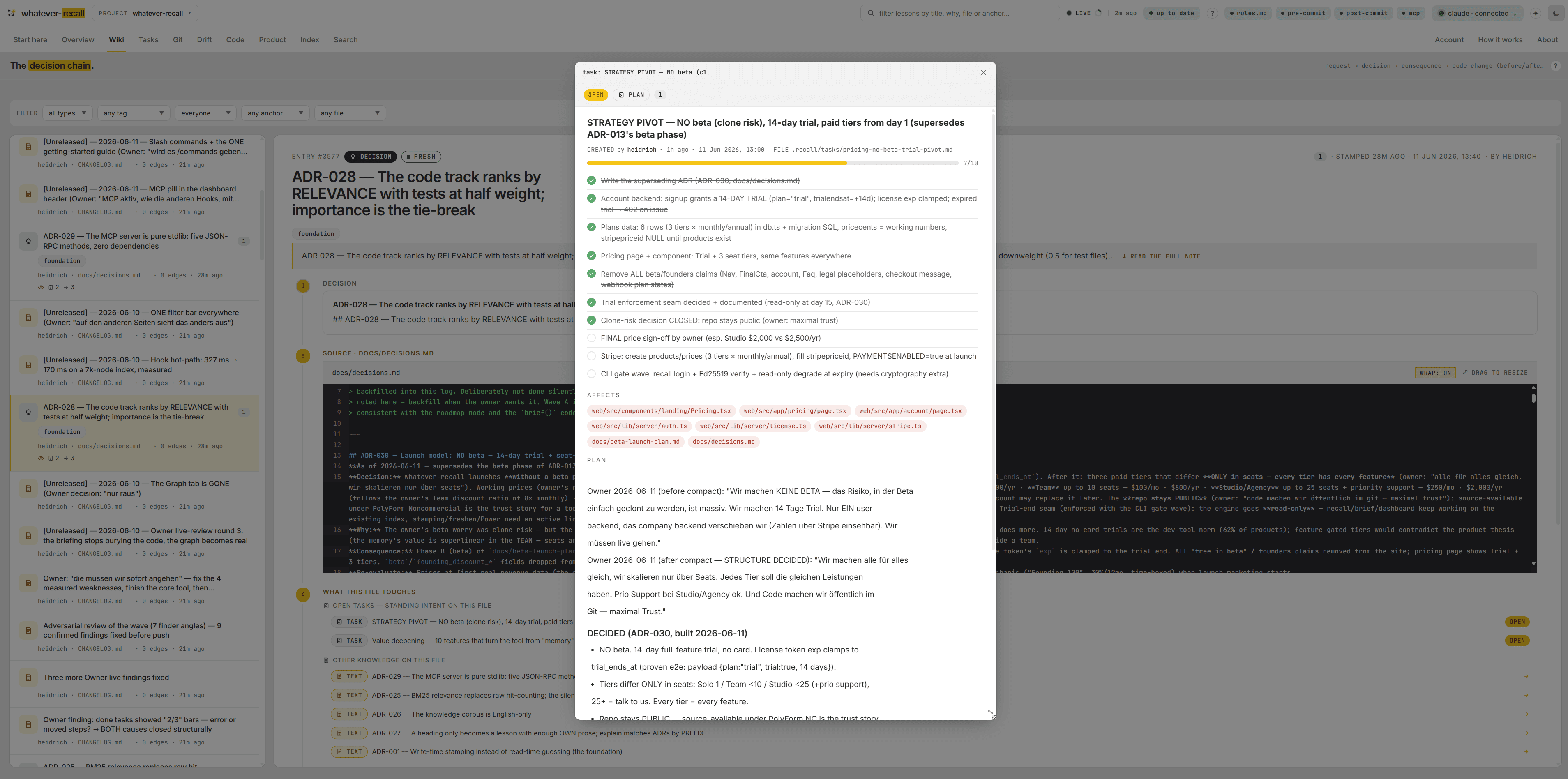Uncheck 'Write the superseding ADR' step

click(x=591, y=180)
